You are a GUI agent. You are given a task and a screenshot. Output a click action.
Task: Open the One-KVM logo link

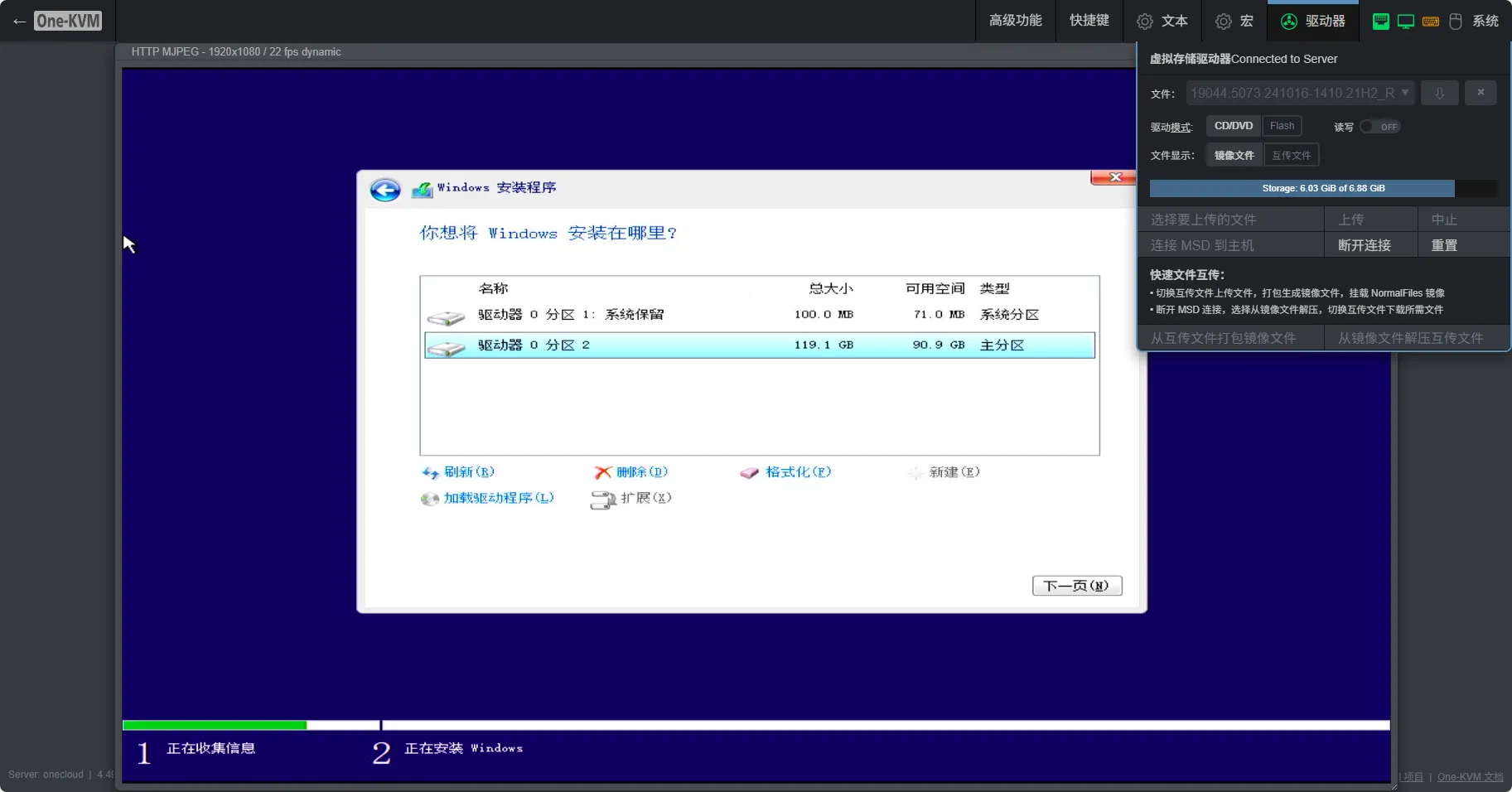click(x=68, y=21)
